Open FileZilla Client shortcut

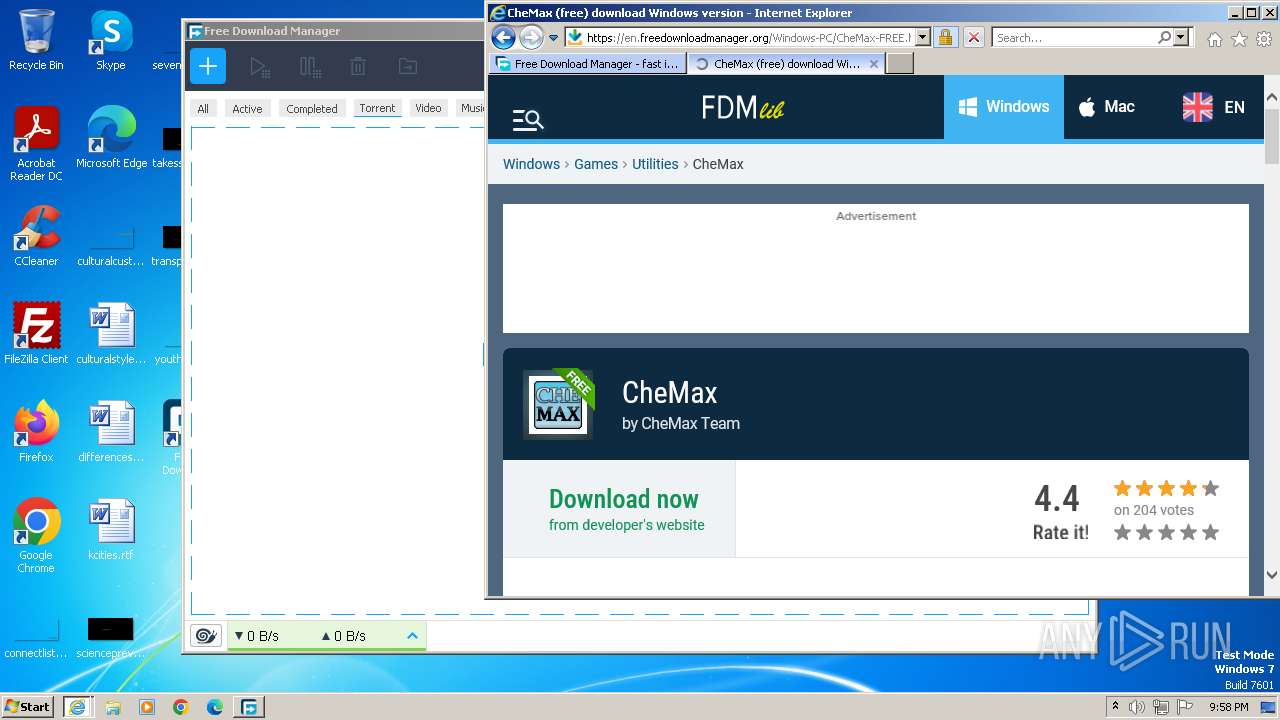pyautogui.click(x=36, y=333)
